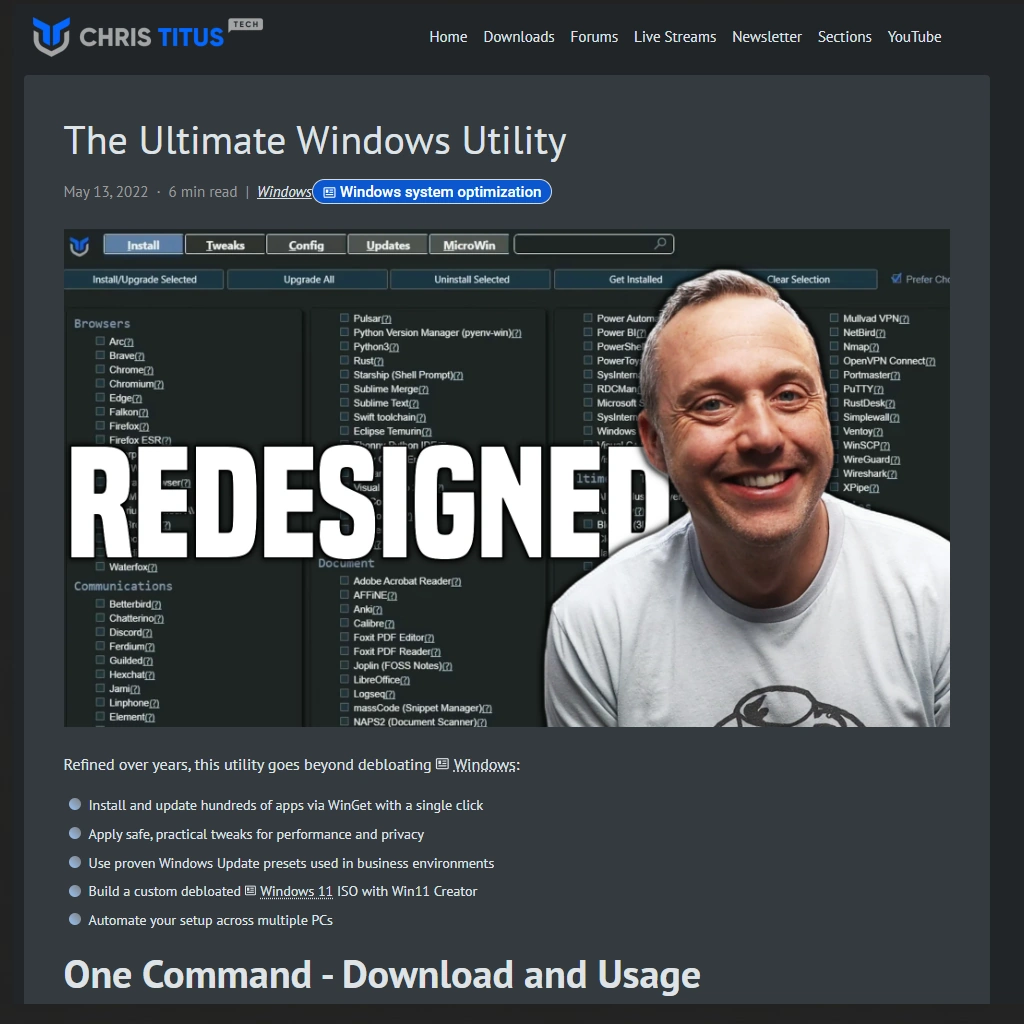
Task: Click the 'Communications' category heading
Action: [x=123, y=586]
